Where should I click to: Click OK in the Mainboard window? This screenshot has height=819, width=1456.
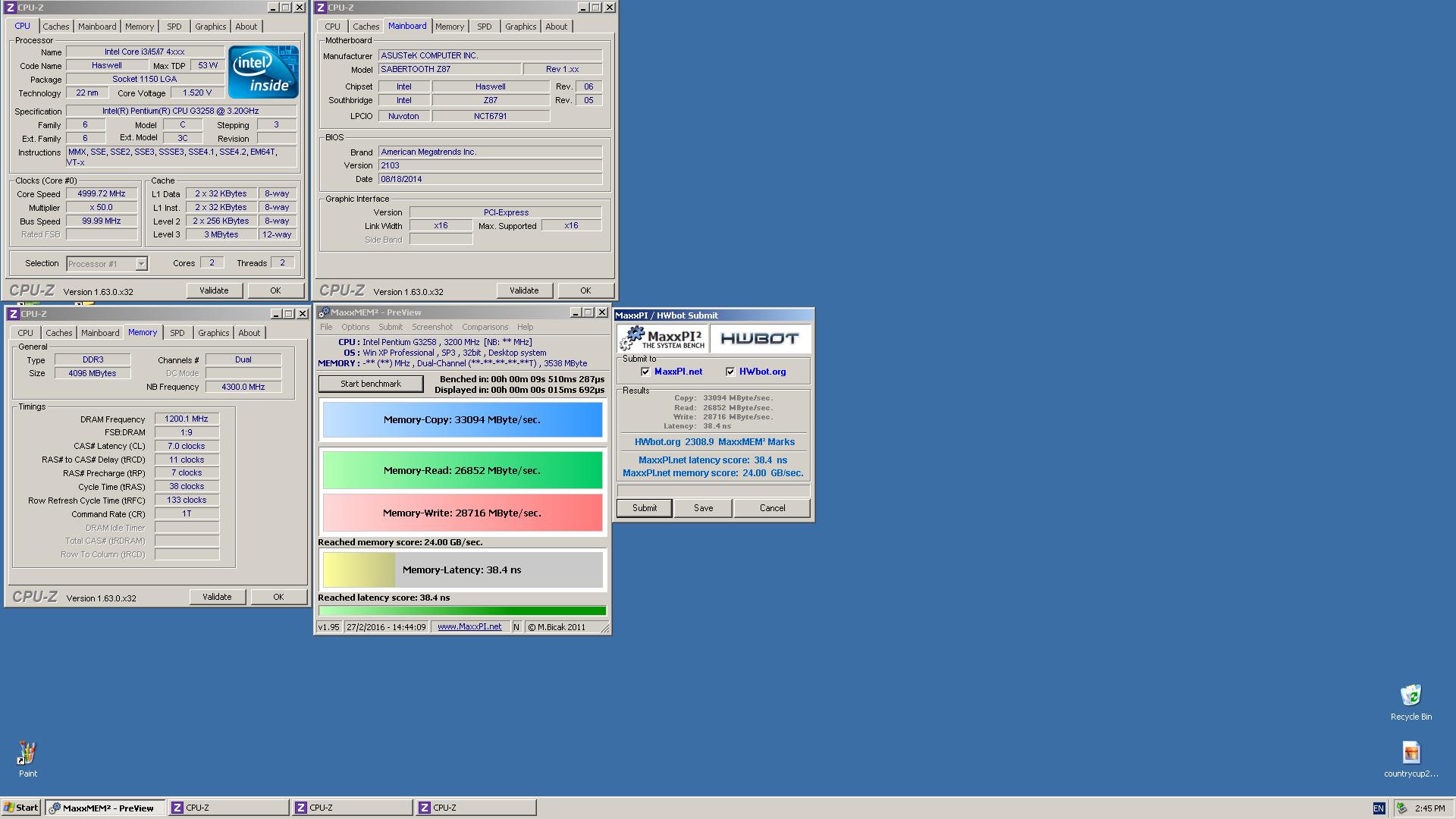(x=585, y=290)
